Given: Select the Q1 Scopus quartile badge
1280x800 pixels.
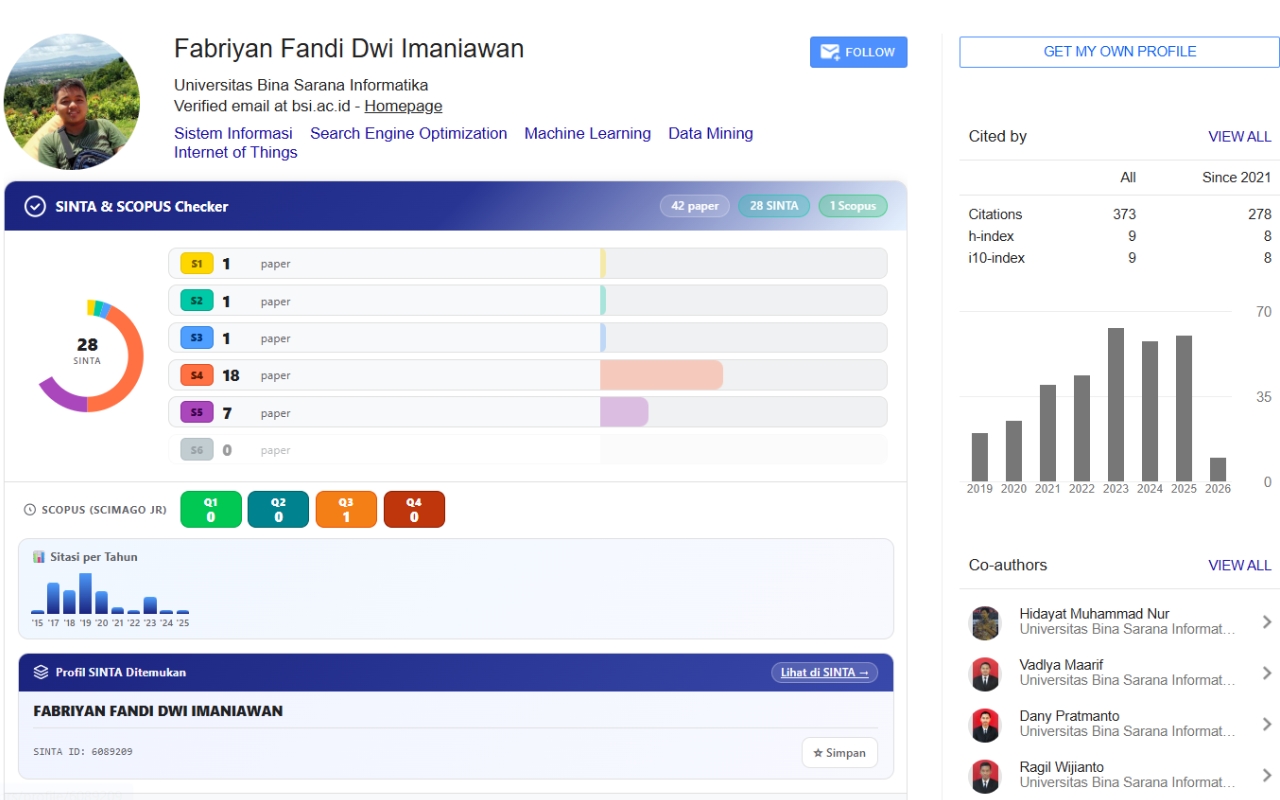Looking at the screenshot, I should pos(211,510).
